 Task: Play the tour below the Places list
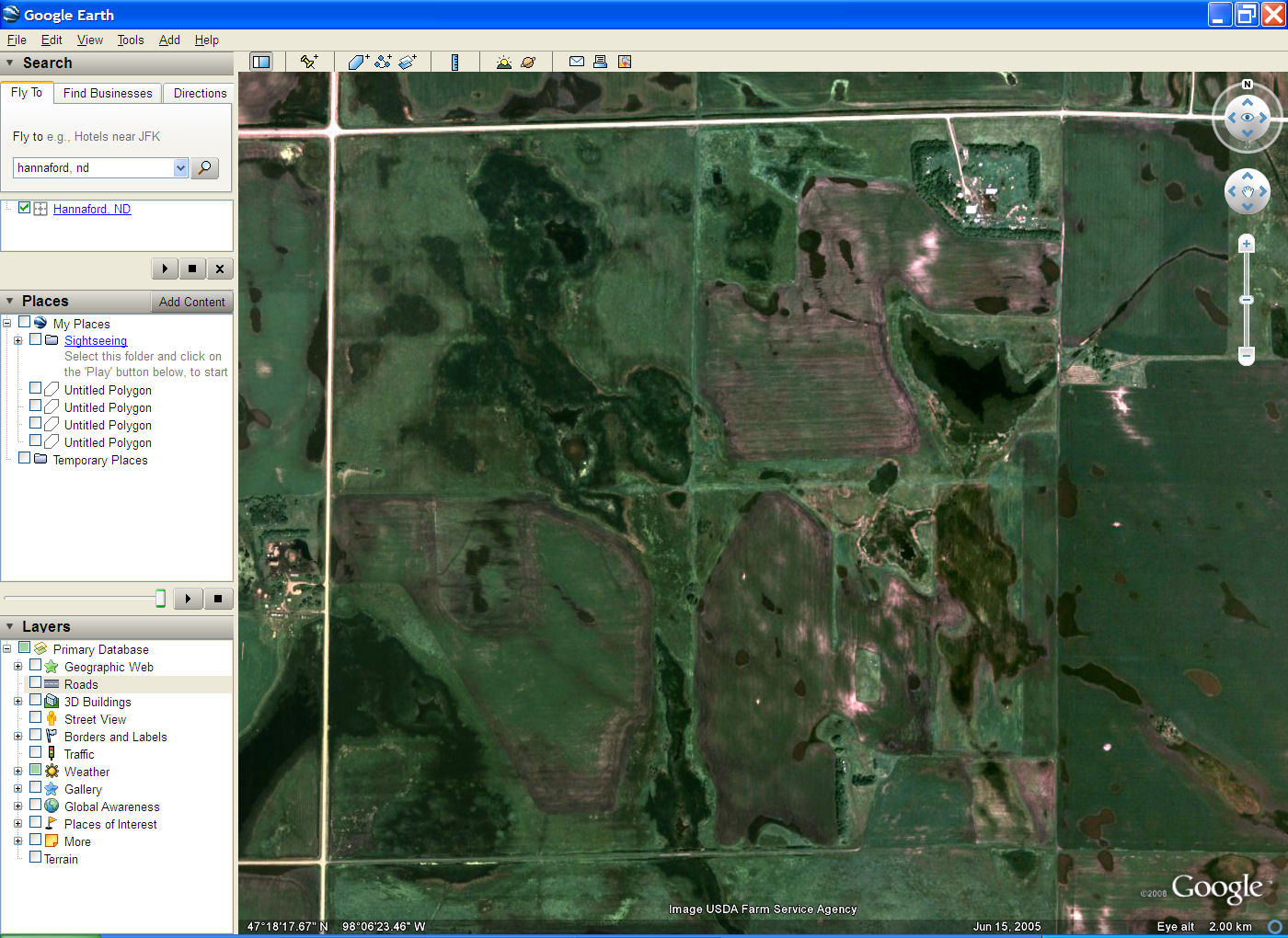pos(188,599)
